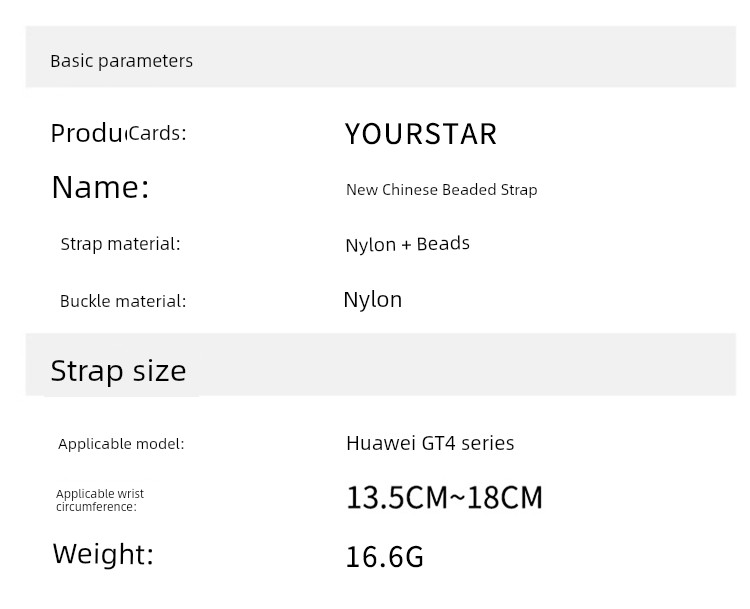Select the Nylon buckle material value
Viewport: 750px width, 609px height.
(x=373, y=300)
